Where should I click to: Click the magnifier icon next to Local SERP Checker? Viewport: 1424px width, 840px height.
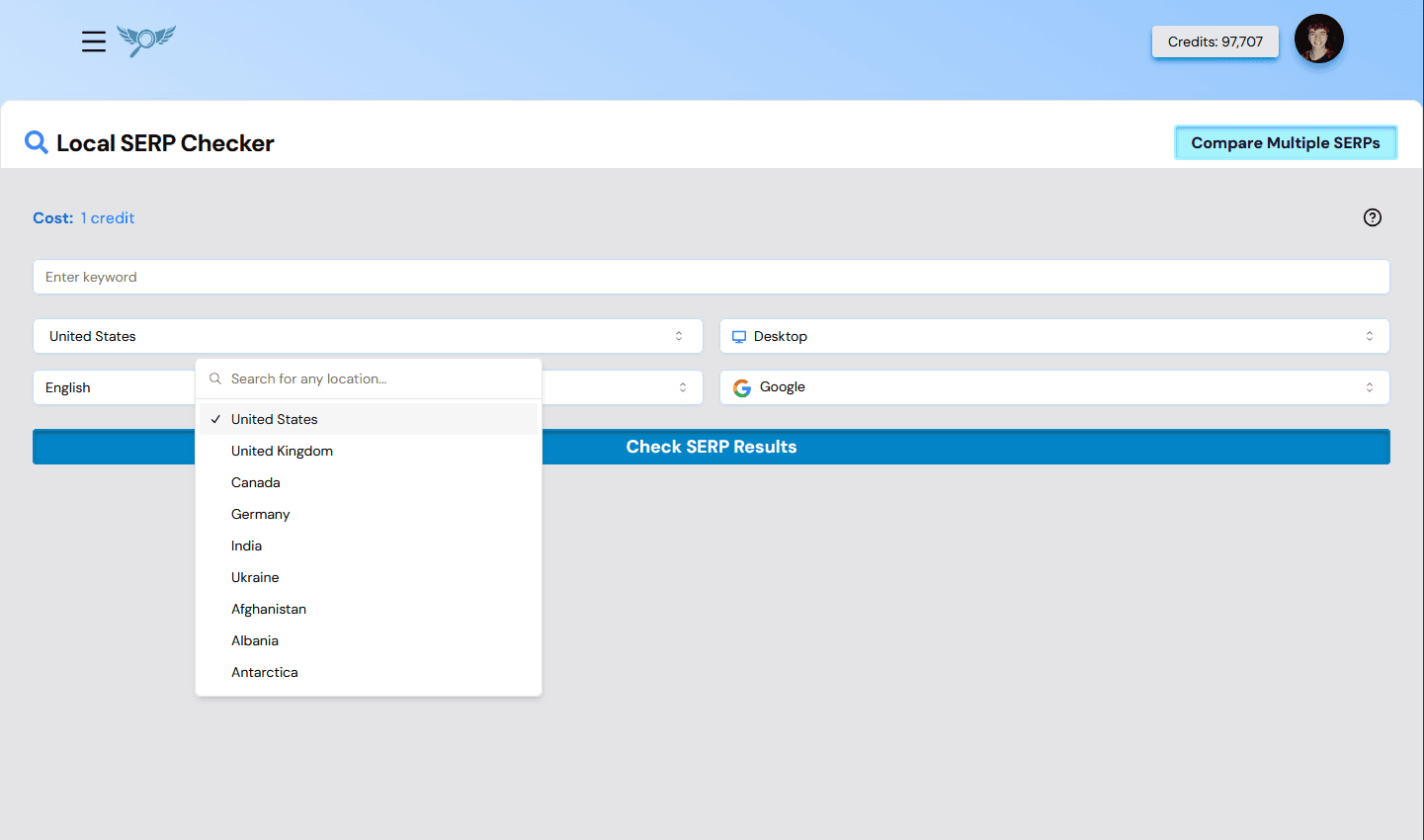tap(36, 142)
